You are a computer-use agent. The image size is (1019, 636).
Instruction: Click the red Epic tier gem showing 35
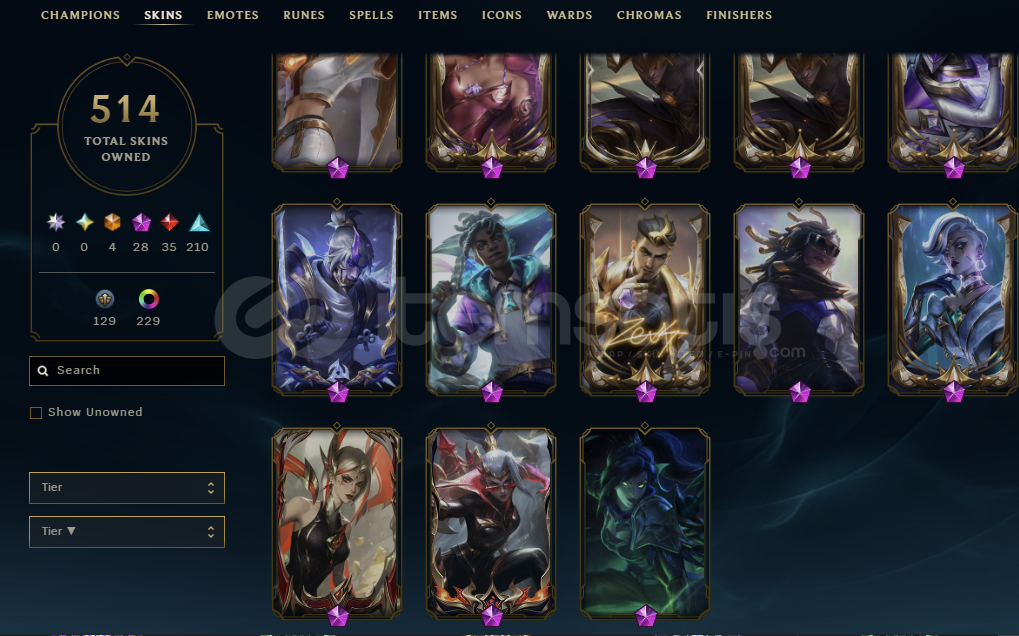coord(169,222)
